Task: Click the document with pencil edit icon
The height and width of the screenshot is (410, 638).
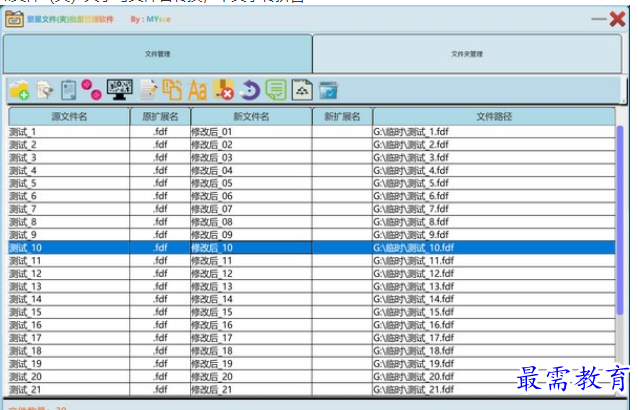Action: click(149, 90)
